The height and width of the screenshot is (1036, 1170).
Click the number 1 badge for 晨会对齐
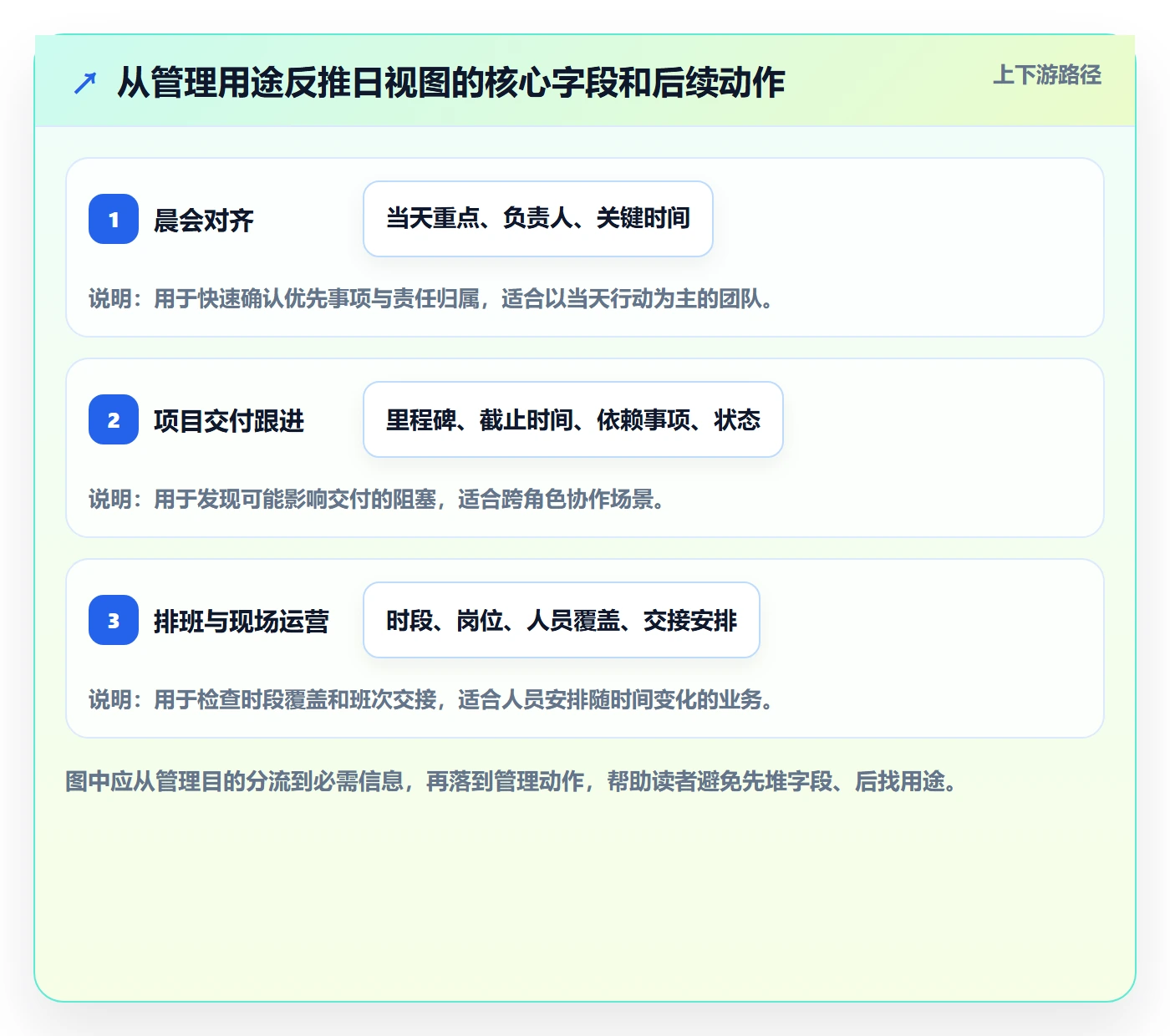[114, 219]
